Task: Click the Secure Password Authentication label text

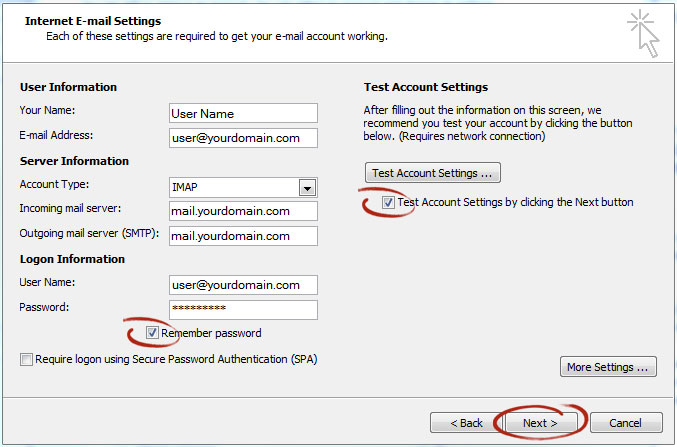Action: [x=176, y=359]
